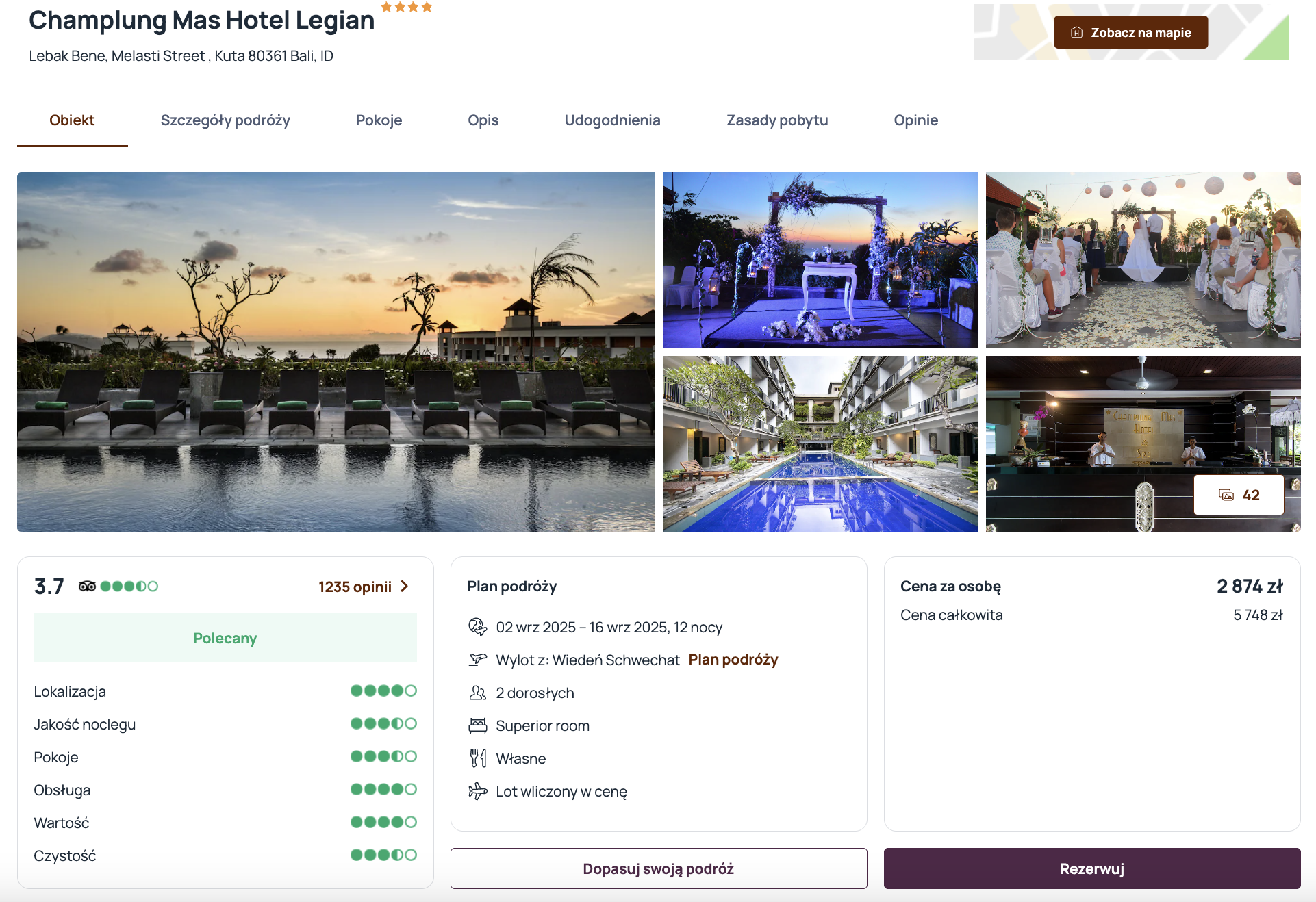Click the Wylot z: Wiedeń Schwechat text

coord(587,660)
